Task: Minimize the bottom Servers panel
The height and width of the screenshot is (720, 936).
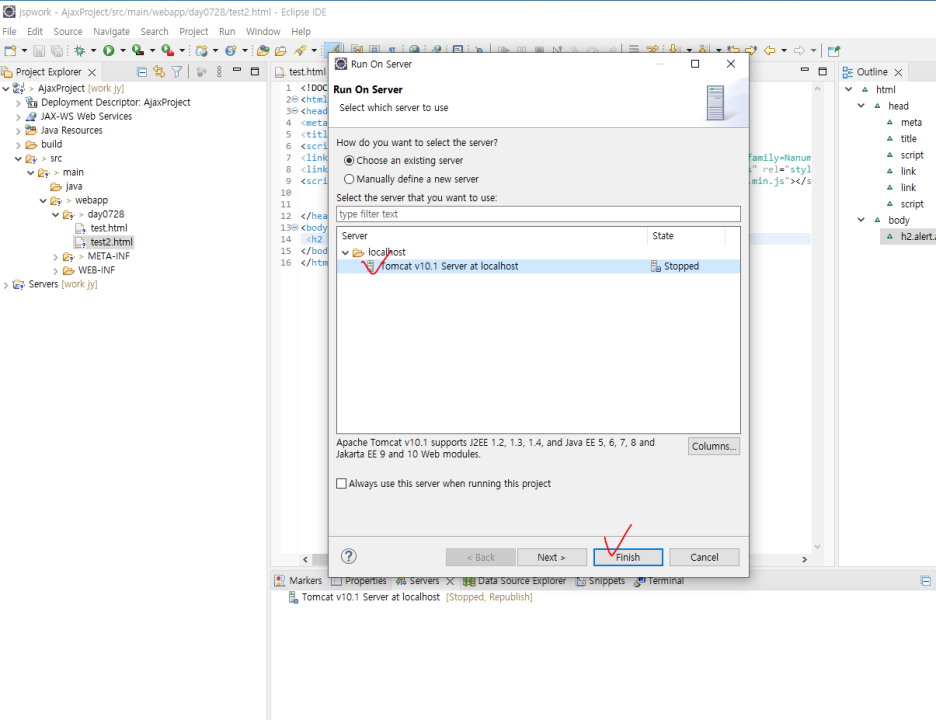Action: tap(925, 581)
